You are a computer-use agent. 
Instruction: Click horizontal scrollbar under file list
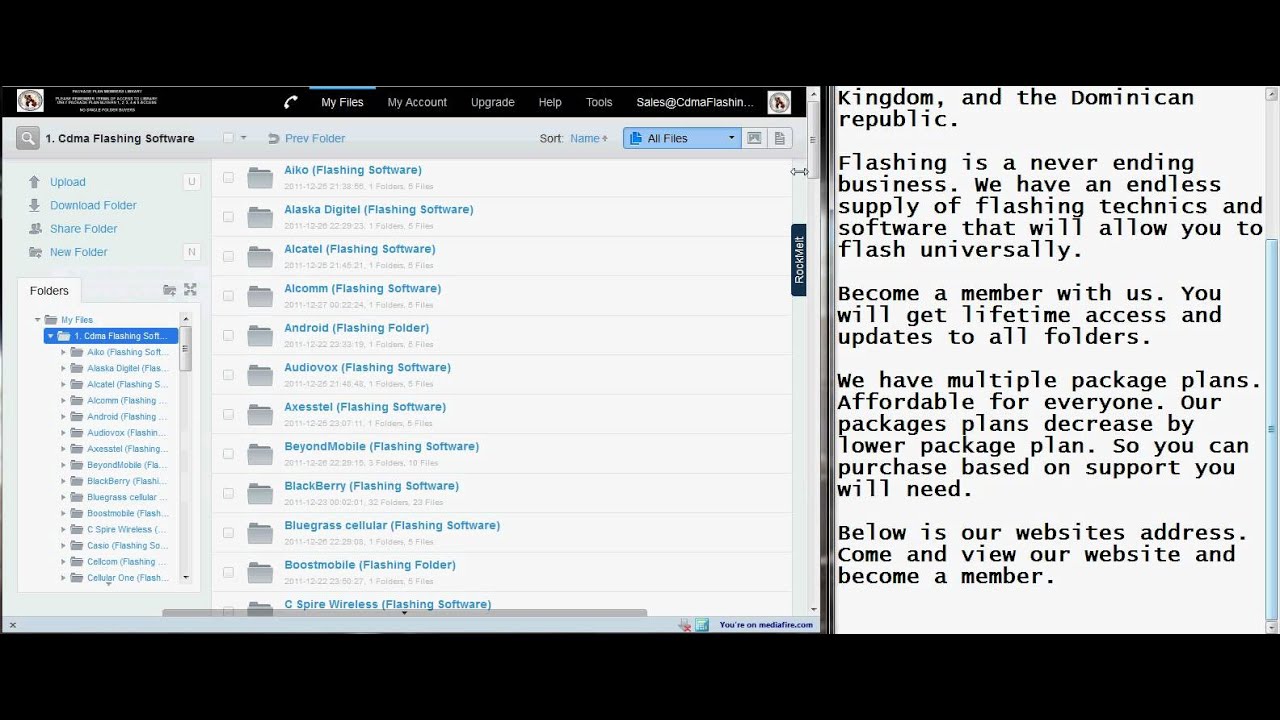[x=405, y=613]
